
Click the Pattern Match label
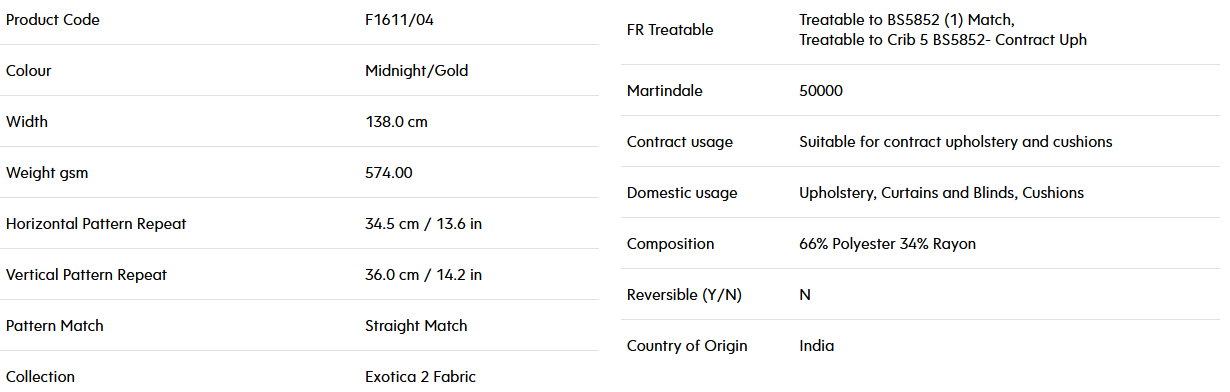point(55,326)
